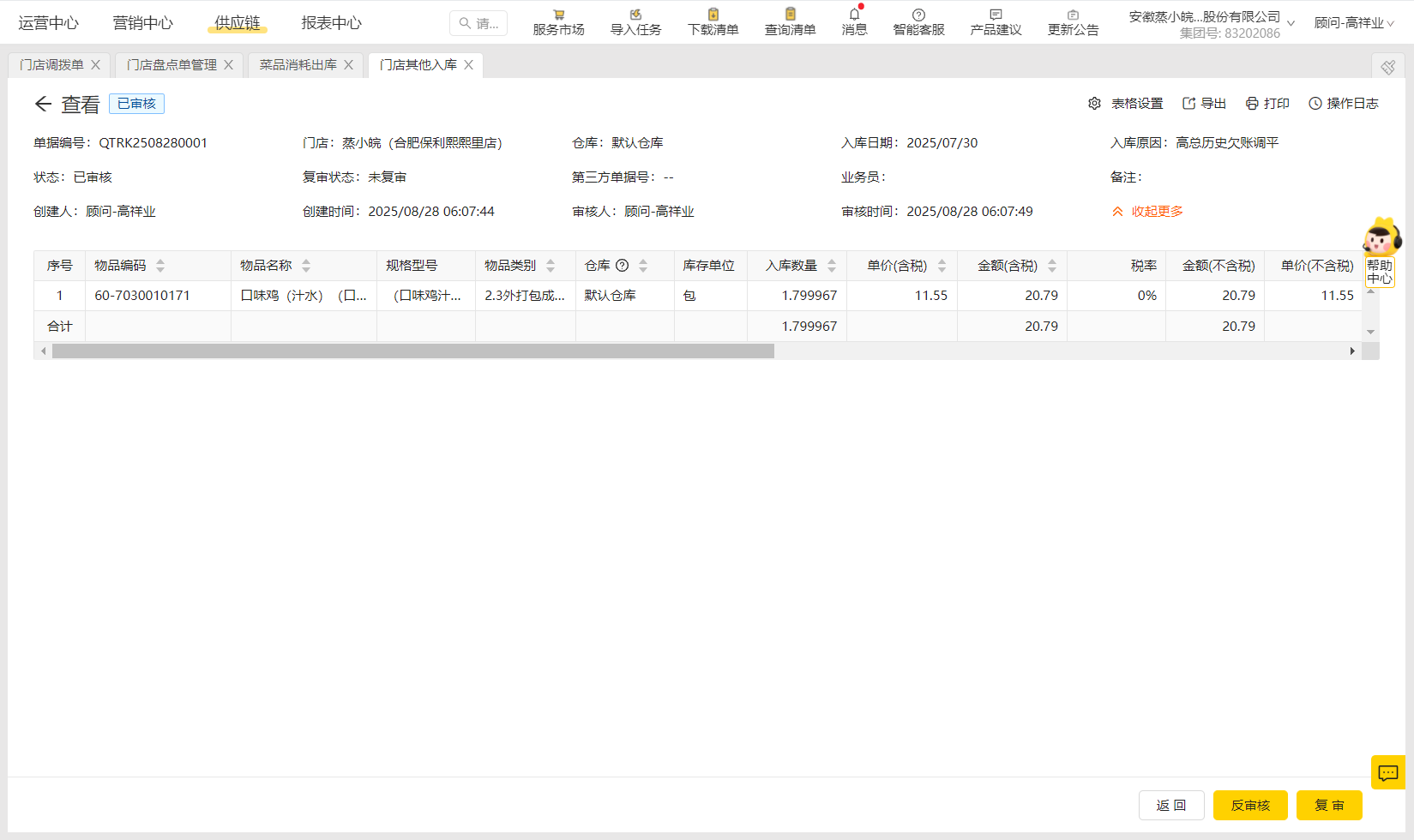This screenshot has width=1414, height=840.
Task: Open 产品建议 product suggestion panel
Action: (995, 21)
